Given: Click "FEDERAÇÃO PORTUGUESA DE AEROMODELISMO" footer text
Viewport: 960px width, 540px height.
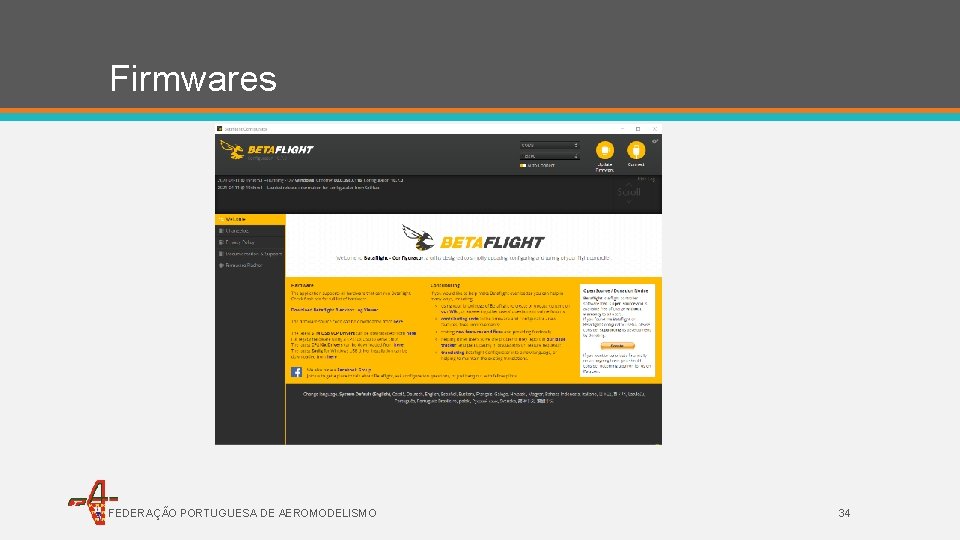Looking at the screenshot, I should point(242,513).
